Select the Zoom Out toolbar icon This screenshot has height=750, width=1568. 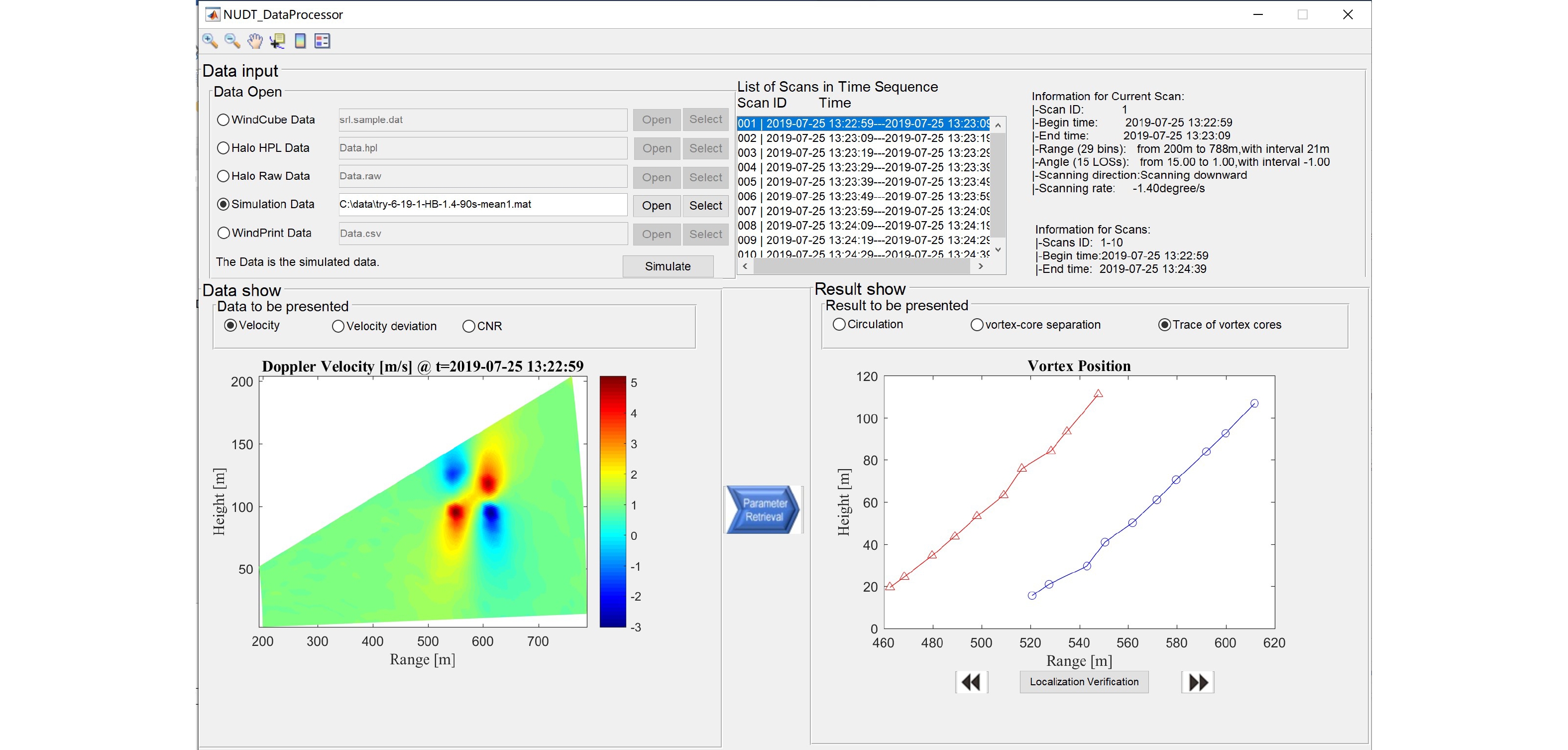[232, 41]
